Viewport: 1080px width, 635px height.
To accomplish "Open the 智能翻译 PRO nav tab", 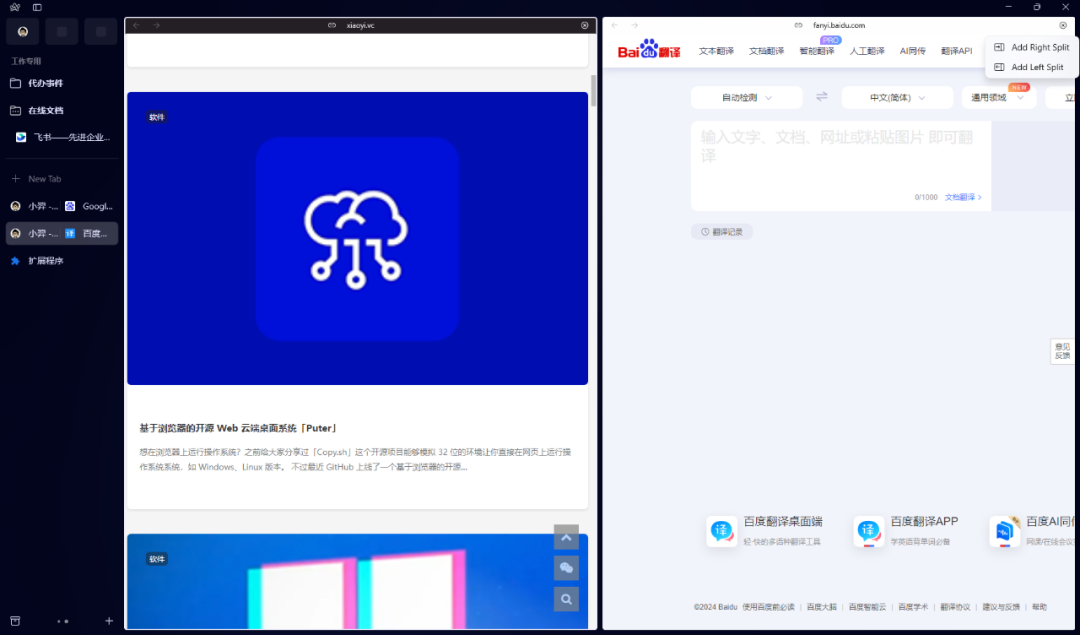I will 817,51.
